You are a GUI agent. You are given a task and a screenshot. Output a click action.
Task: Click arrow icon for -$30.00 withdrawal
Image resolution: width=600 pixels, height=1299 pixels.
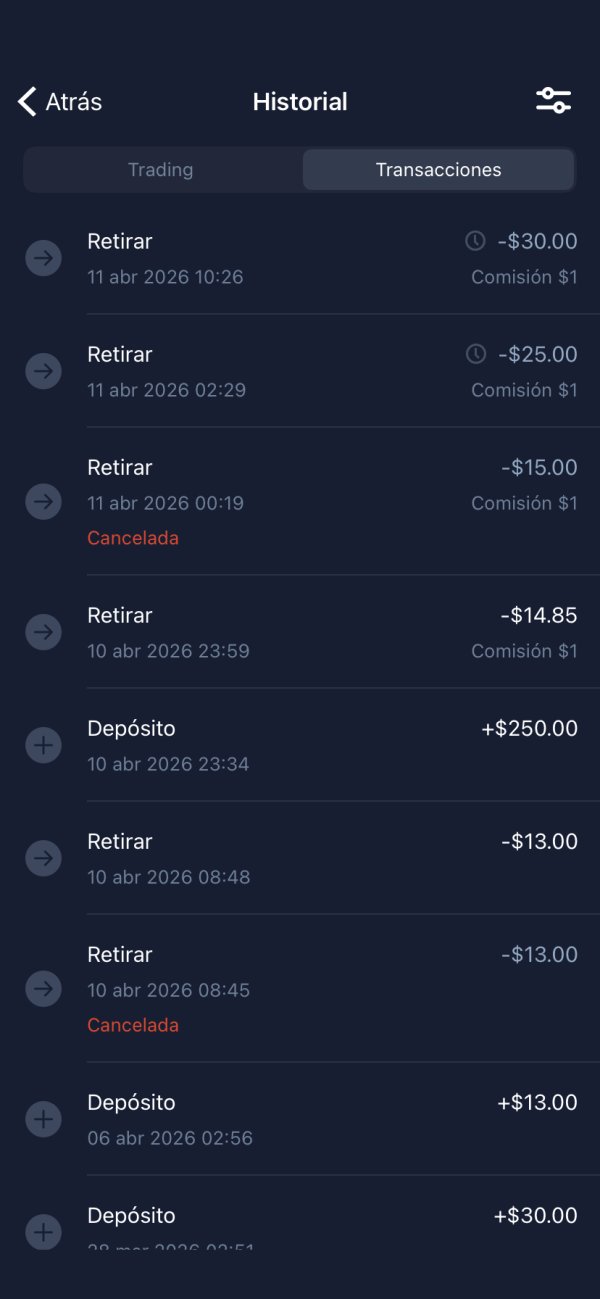point(43,258)
